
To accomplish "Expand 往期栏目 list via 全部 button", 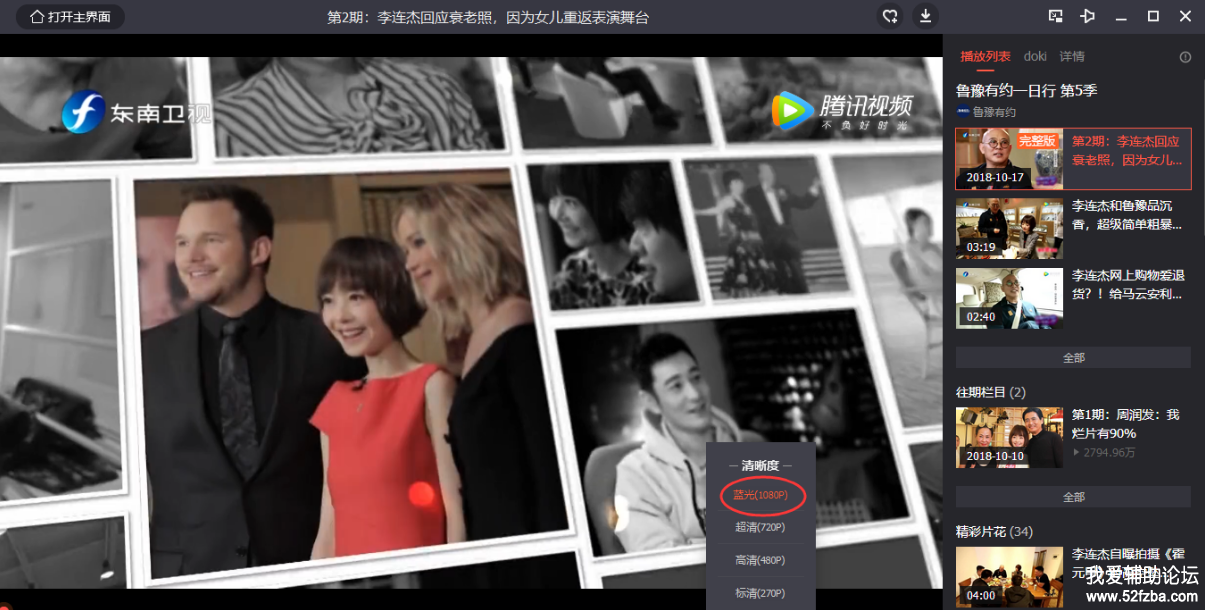I will click(x=1073, y=497).
